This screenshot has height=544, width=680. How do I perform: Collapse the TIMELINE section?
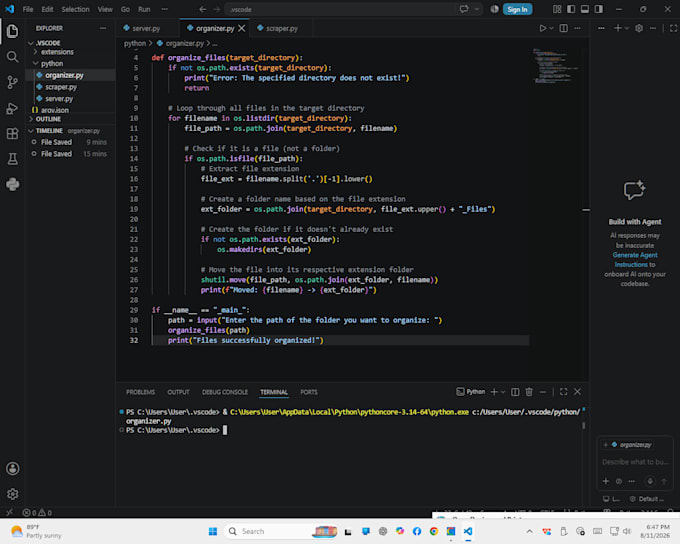coord(31,131)
